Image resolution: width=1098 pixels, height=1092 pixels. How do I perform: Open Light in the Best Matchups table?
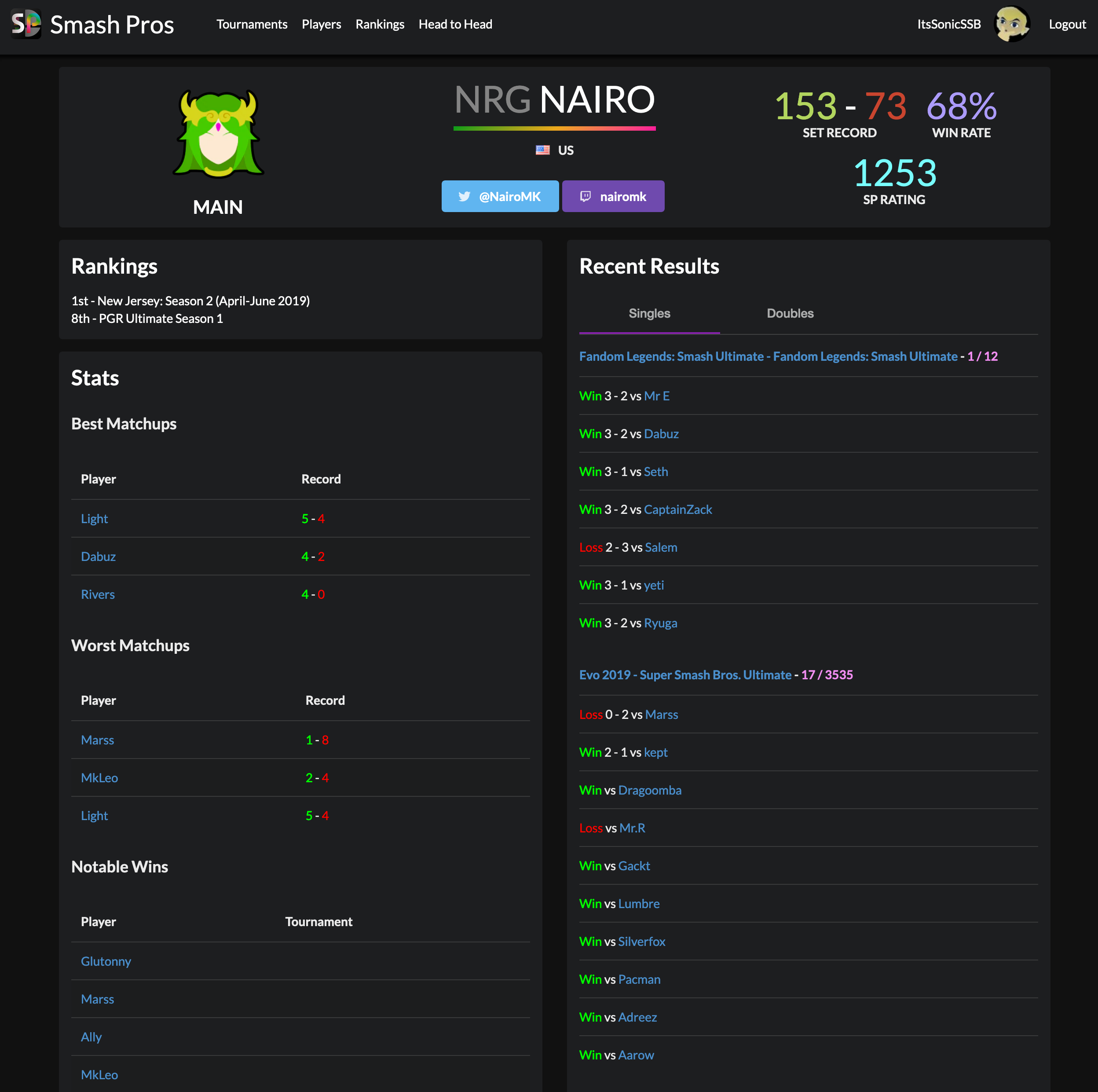pos(94,519)
